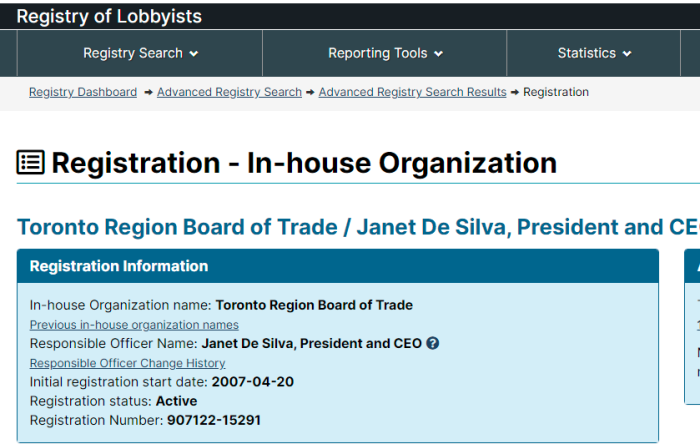Go to Registry Dashboard breadcrumb link
Image resolution: width=700 pixels, height=444 pixels.
83,92
